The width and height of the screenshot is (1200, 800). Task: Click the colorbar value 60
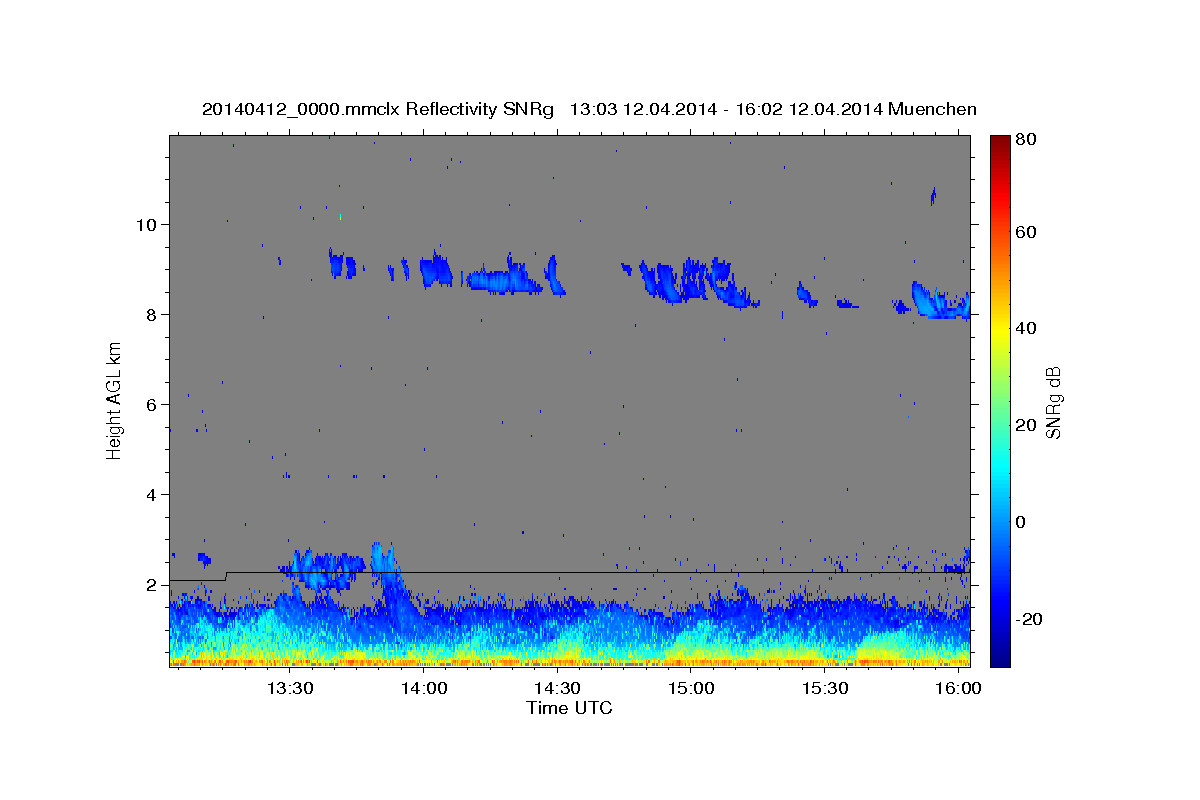[1028, 232]
